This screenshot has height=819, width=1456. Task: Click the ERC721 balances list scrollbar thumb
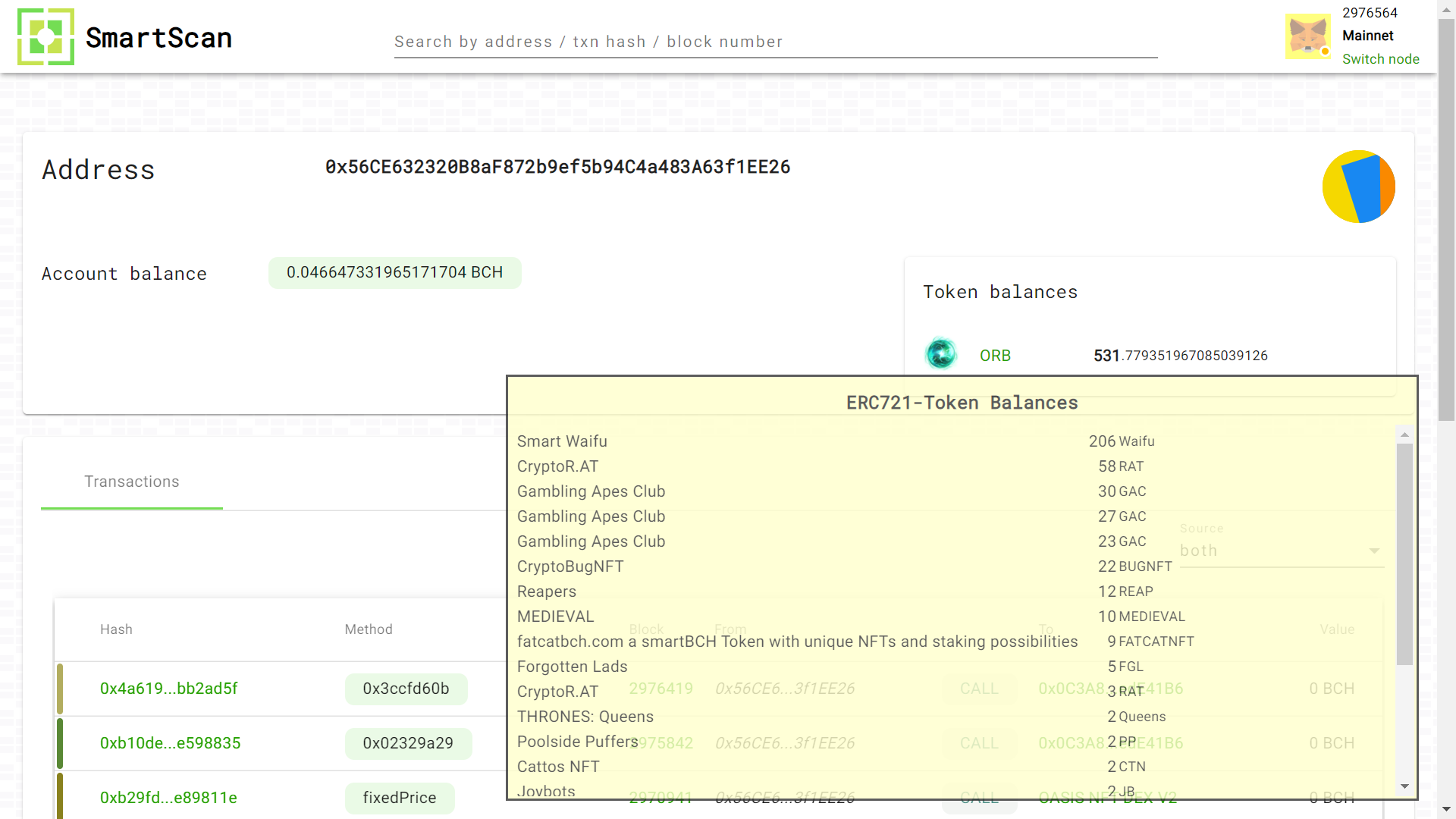(1404, 554)
